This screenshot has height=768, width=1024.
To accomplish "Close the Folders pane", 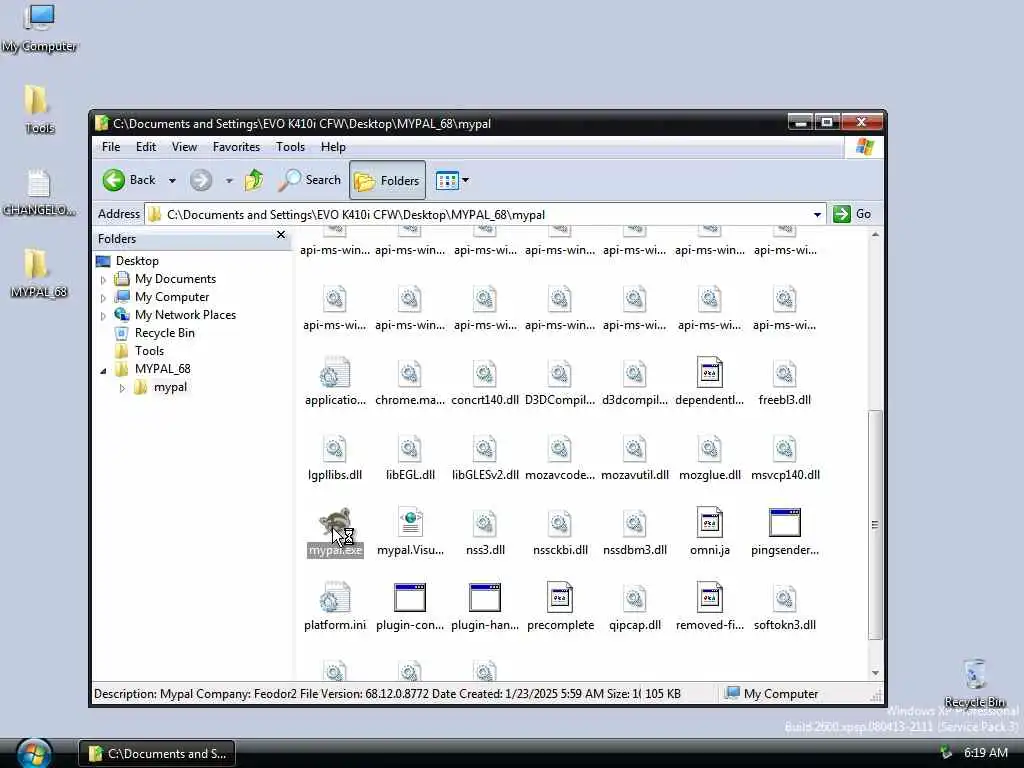I will [x=281, y=234].
